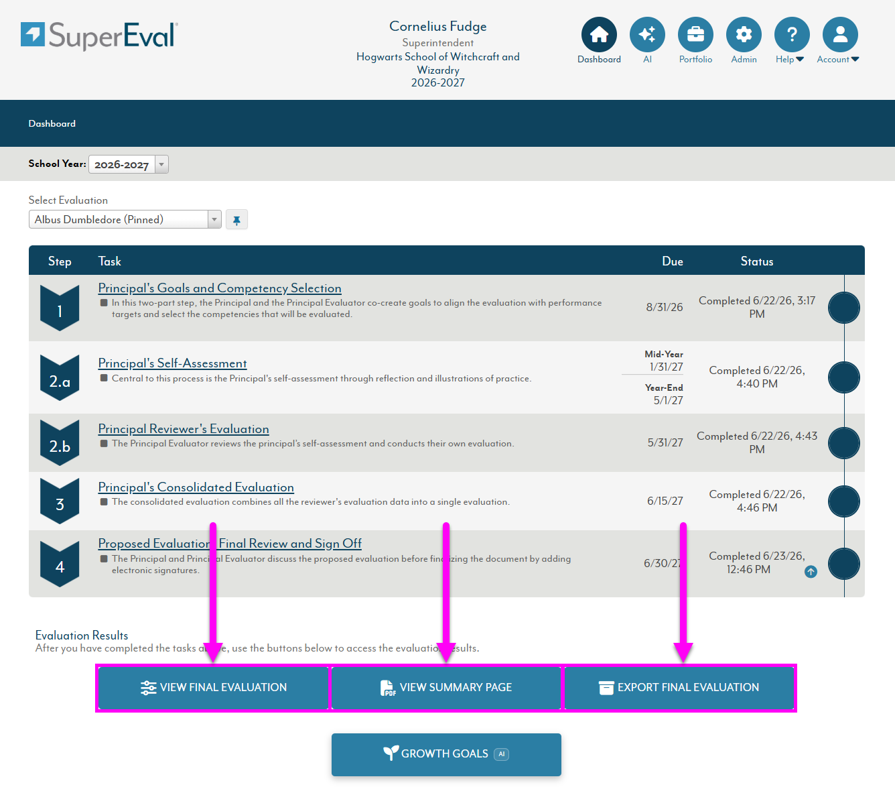Click the Completed 6/22/26, 4:46 PM status
Image resolution: width=895 pixels, height=789 pixels.
coord(757,501)
